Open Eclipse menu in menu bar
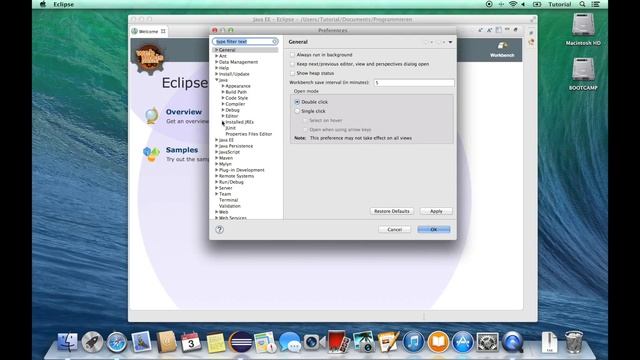The image size is (640, 360). [x=64, y=4]
